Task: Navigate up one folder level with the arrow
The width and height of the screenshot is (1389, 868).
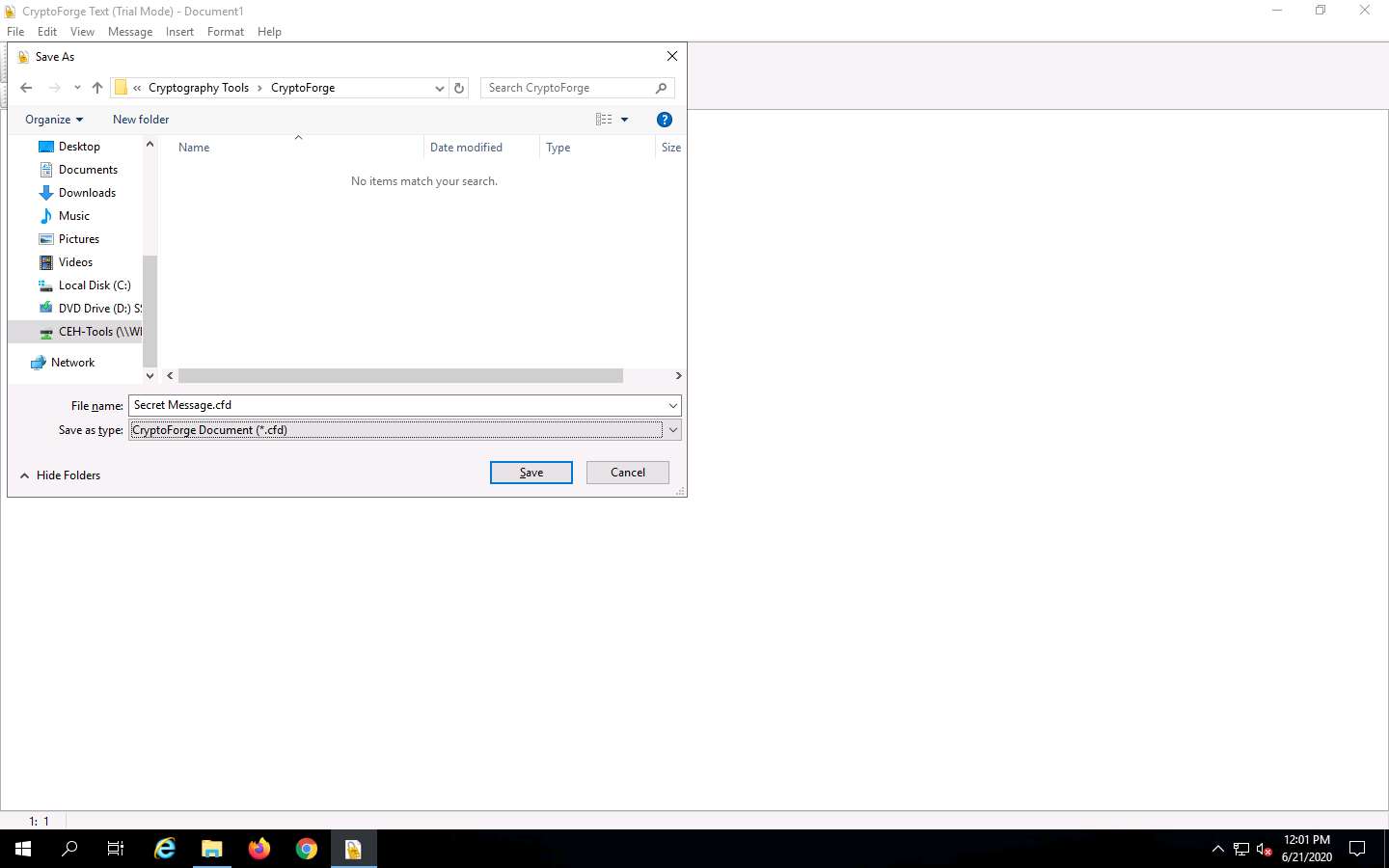Action: (96, 87)
